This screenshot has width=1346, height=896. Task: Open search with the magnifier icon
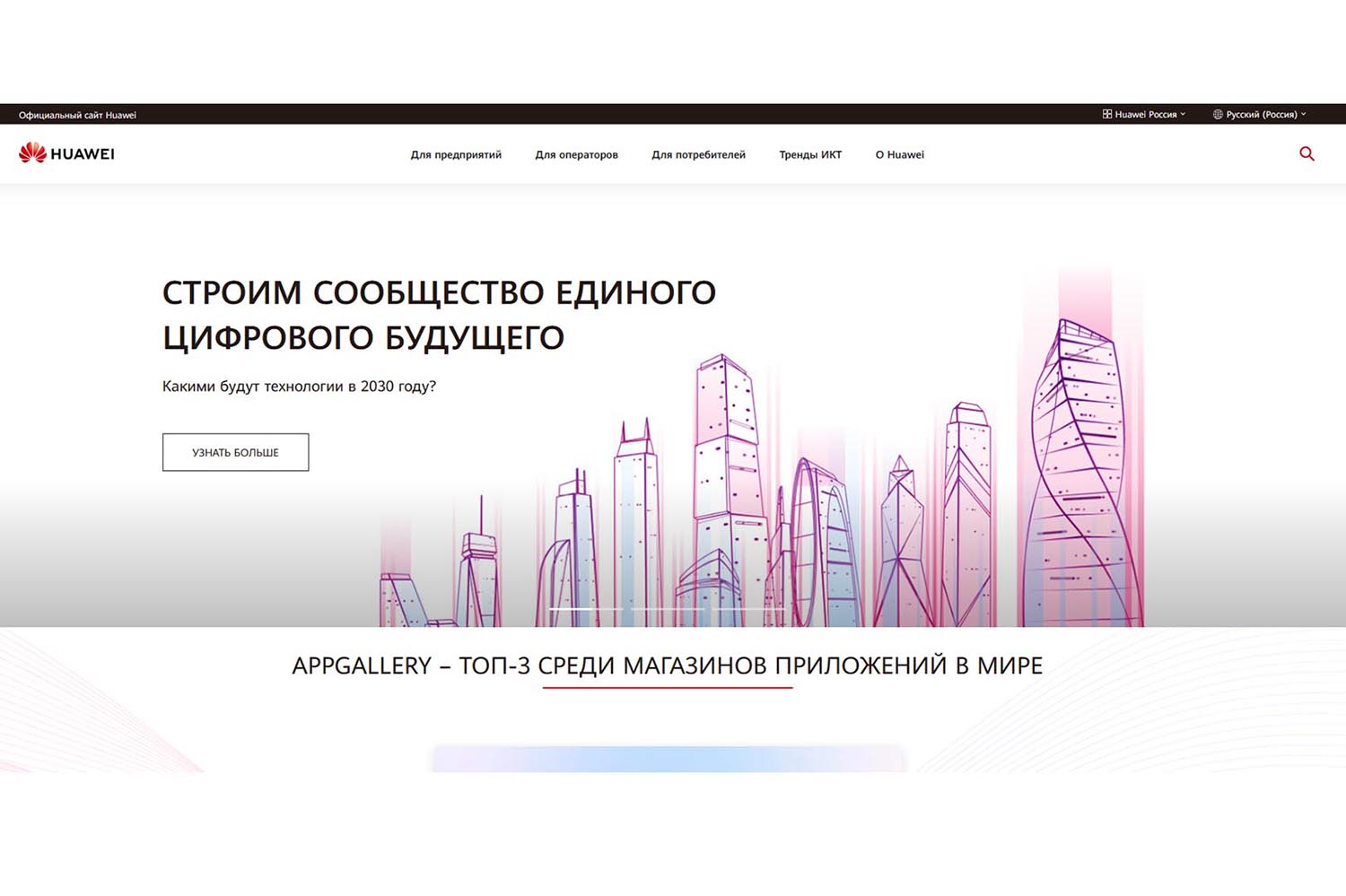(x=1307, y=154)
